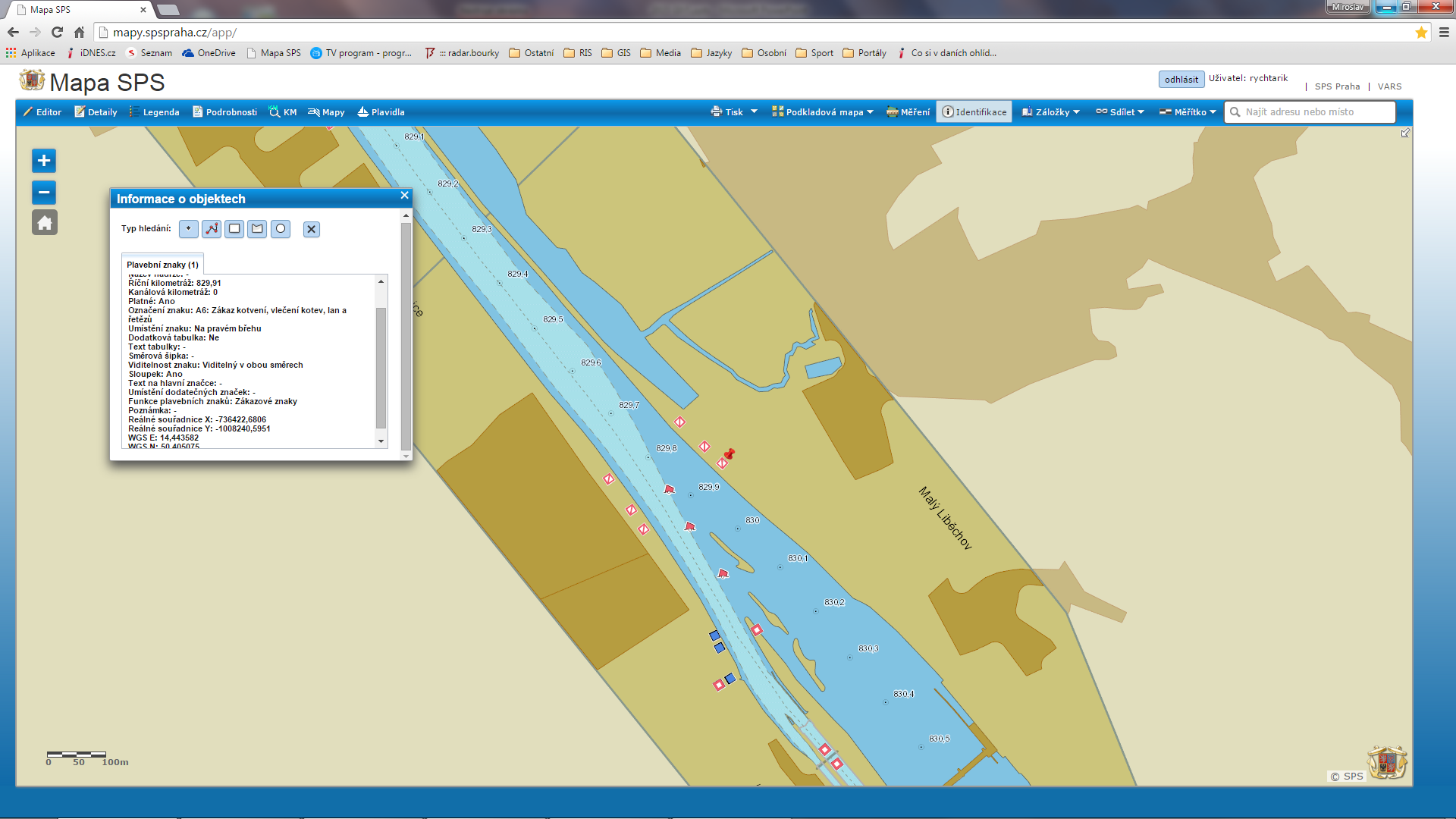Reload the page in browser
1456x819 pixels.
57,33
